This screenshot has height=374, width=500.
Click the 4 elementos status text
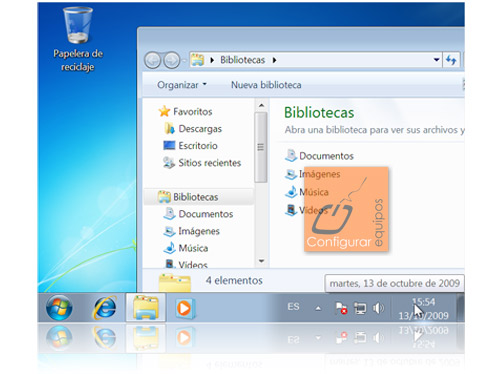(x=234, y=280)
